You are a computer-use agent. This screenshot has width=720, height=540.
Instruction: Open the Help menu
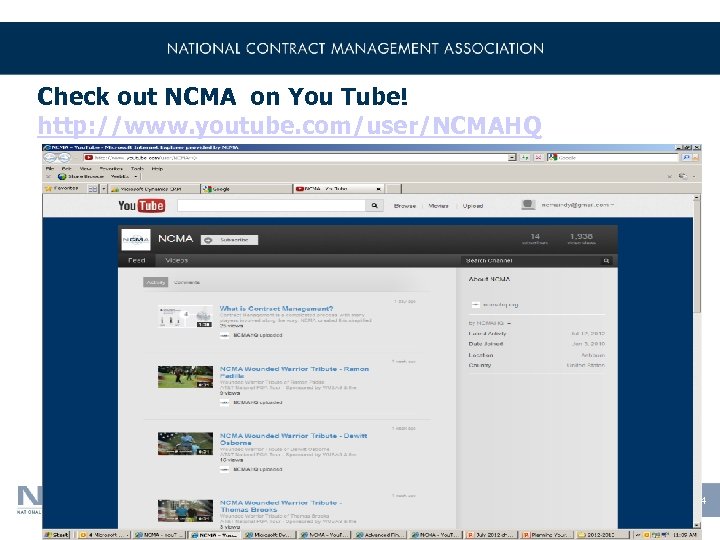(x=157, y=169)
